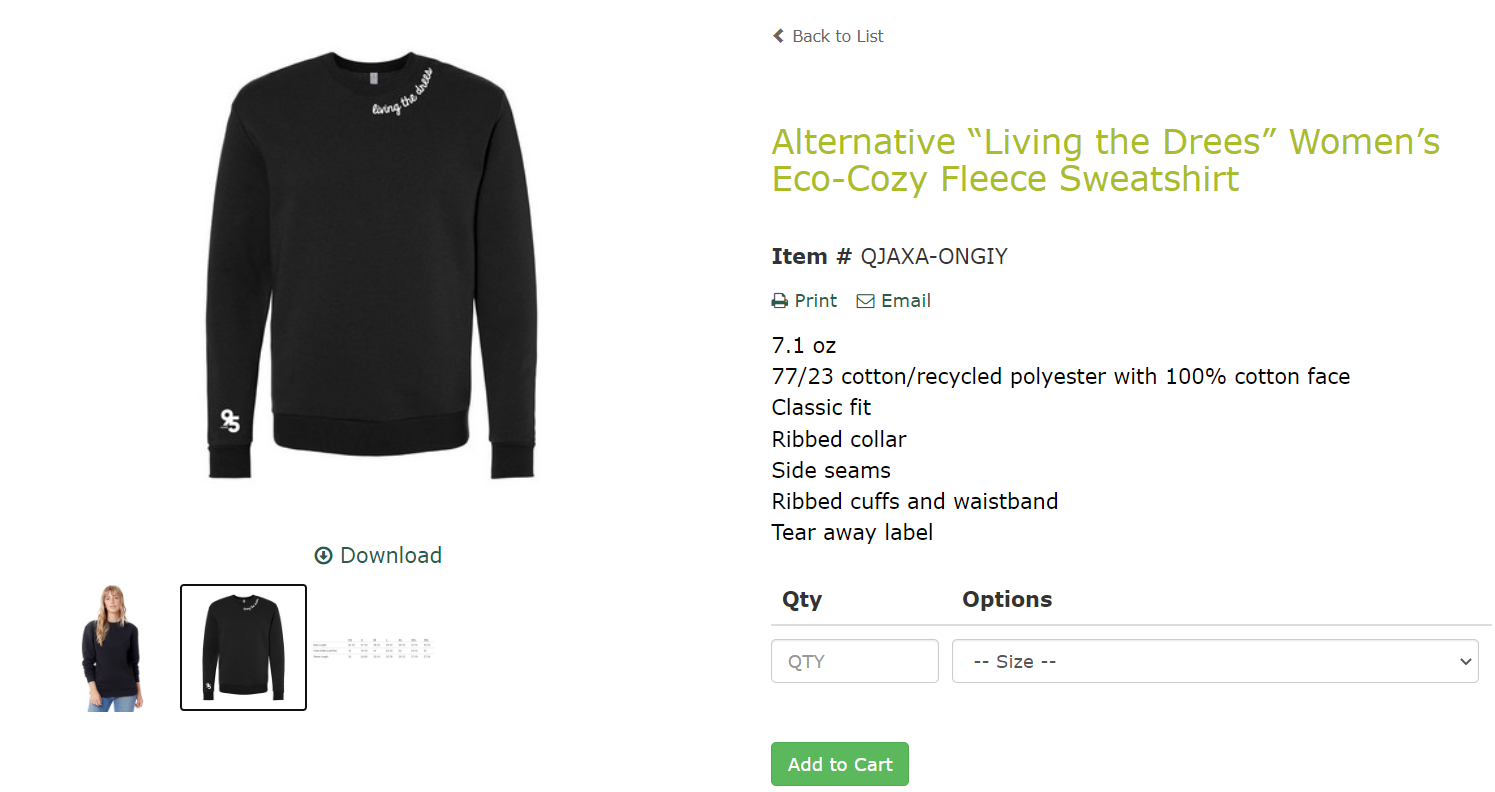This screenshot has width=1495, height=792.
Task: Select the Print link text
Action: (x=816, y=301)
